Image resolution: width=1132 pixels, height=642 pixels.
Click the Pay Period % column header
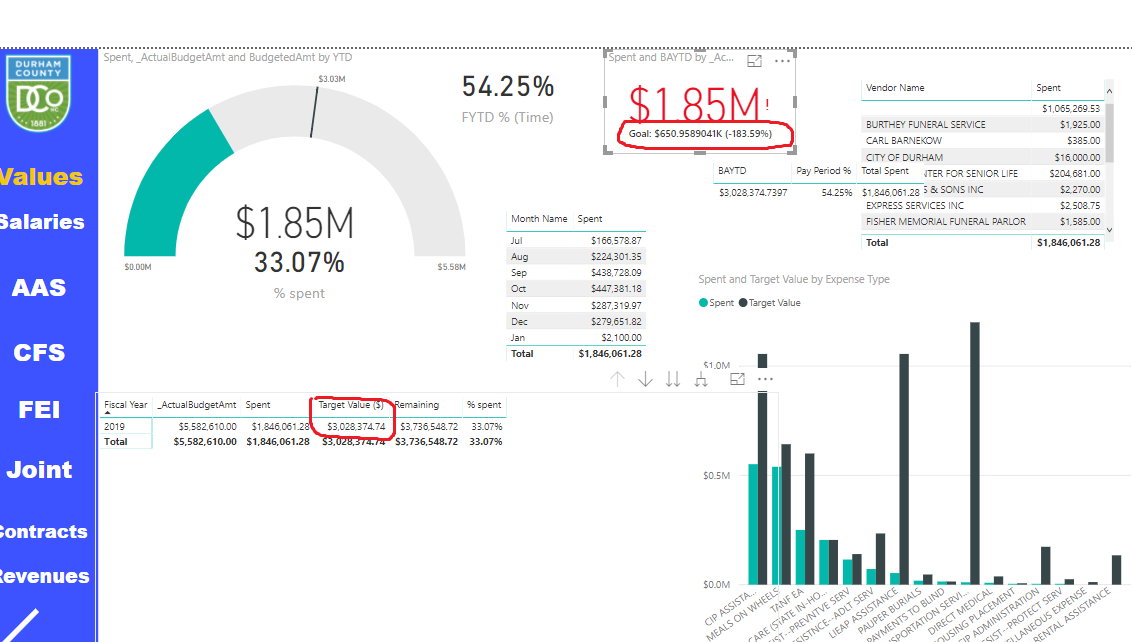point(824,171)
